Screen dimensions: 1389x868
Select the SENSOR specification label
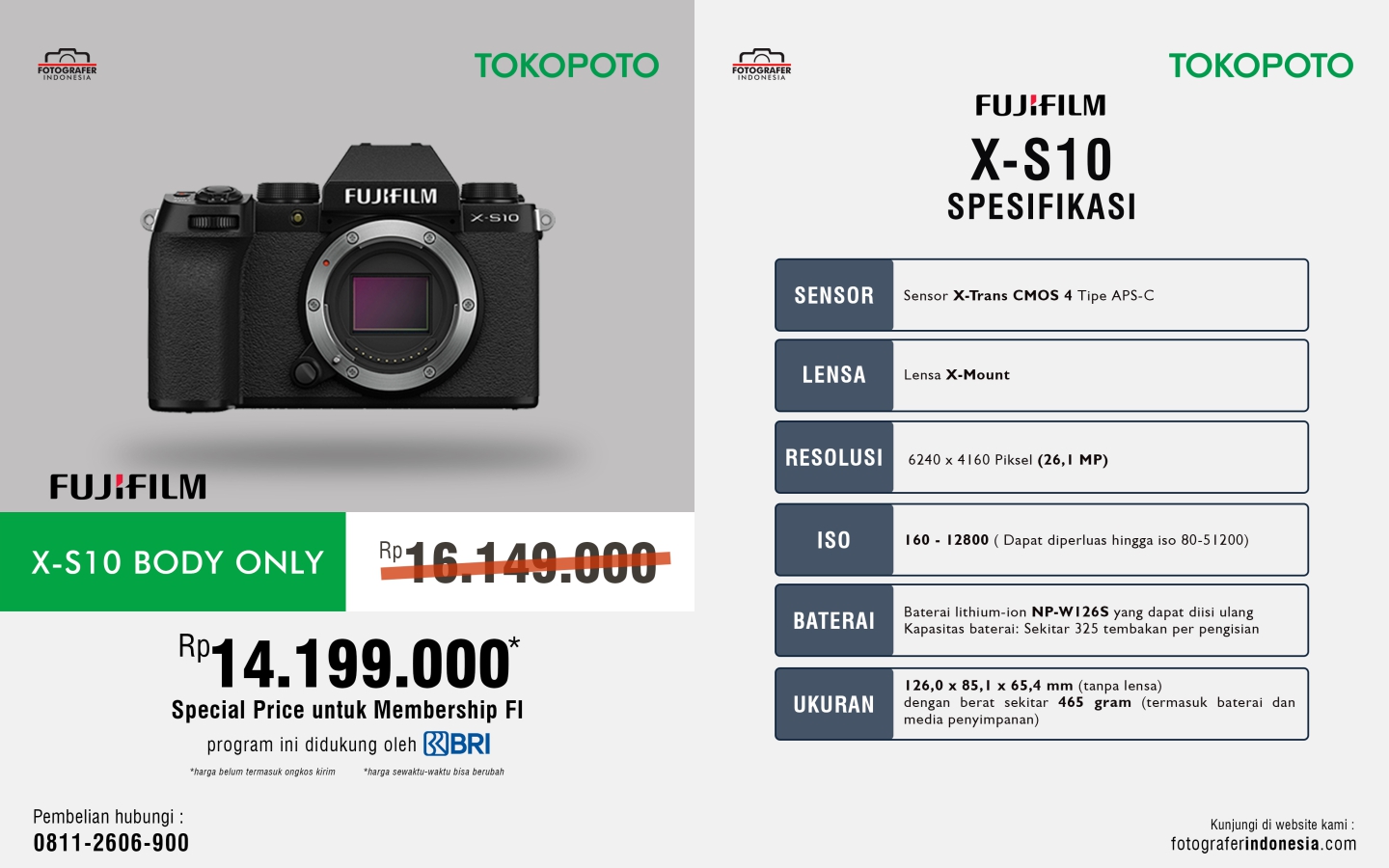click(834, 295)
